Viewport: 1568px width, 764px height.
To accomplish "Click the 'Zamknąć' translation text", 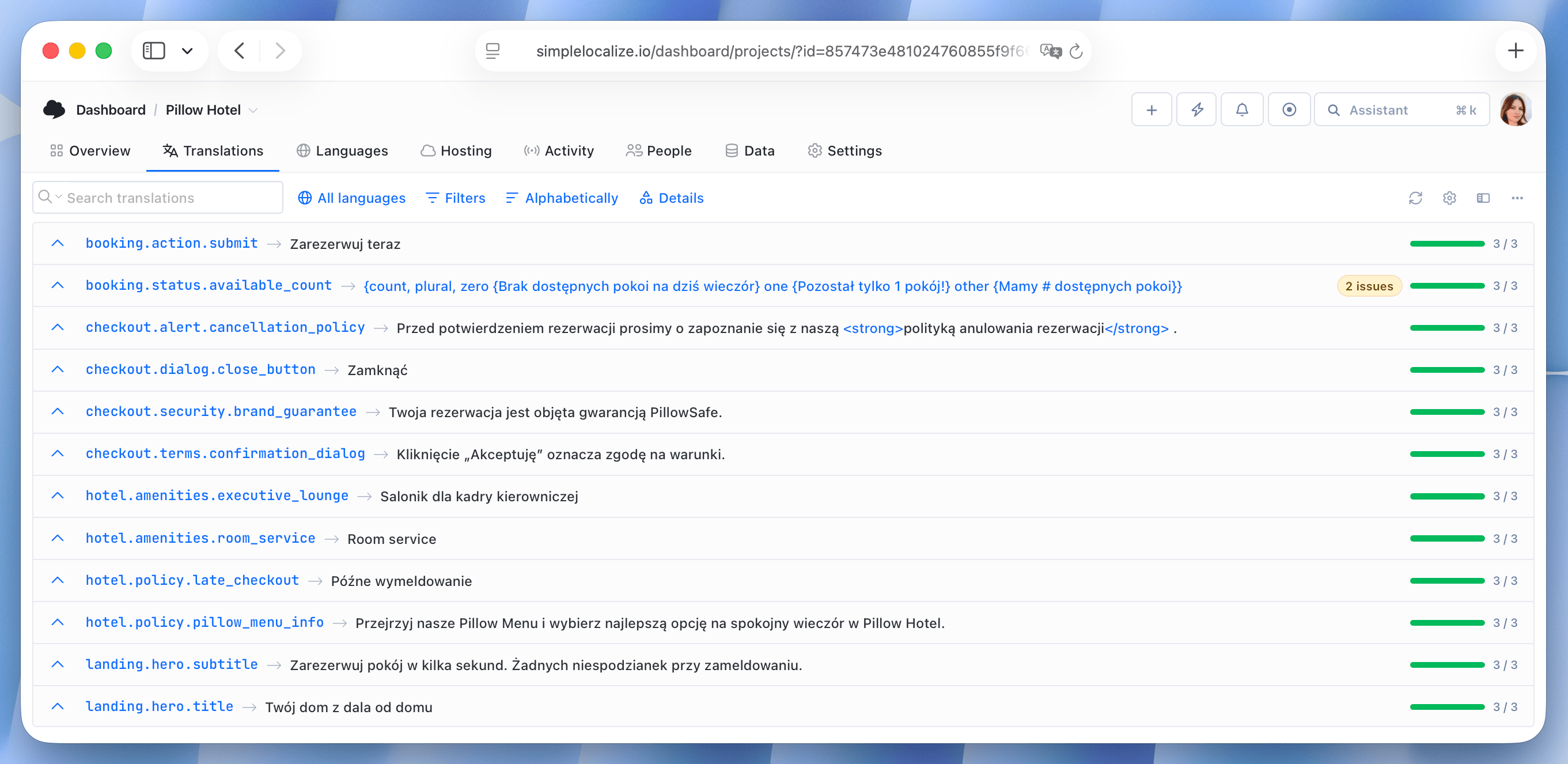I will pos(377,370).
